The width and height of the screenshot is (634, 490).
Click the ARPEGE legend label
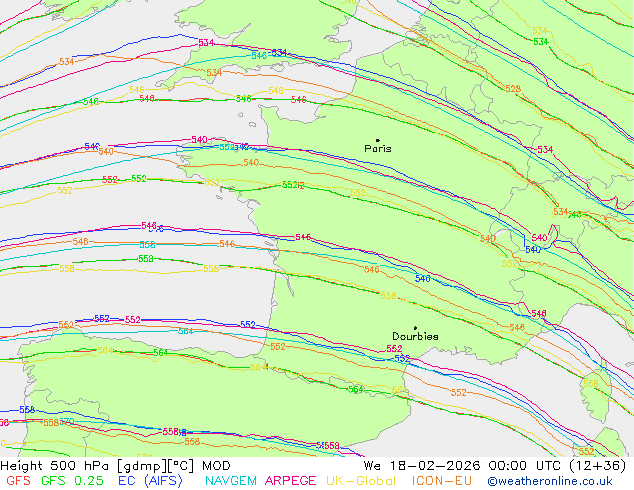click(290, 481)
